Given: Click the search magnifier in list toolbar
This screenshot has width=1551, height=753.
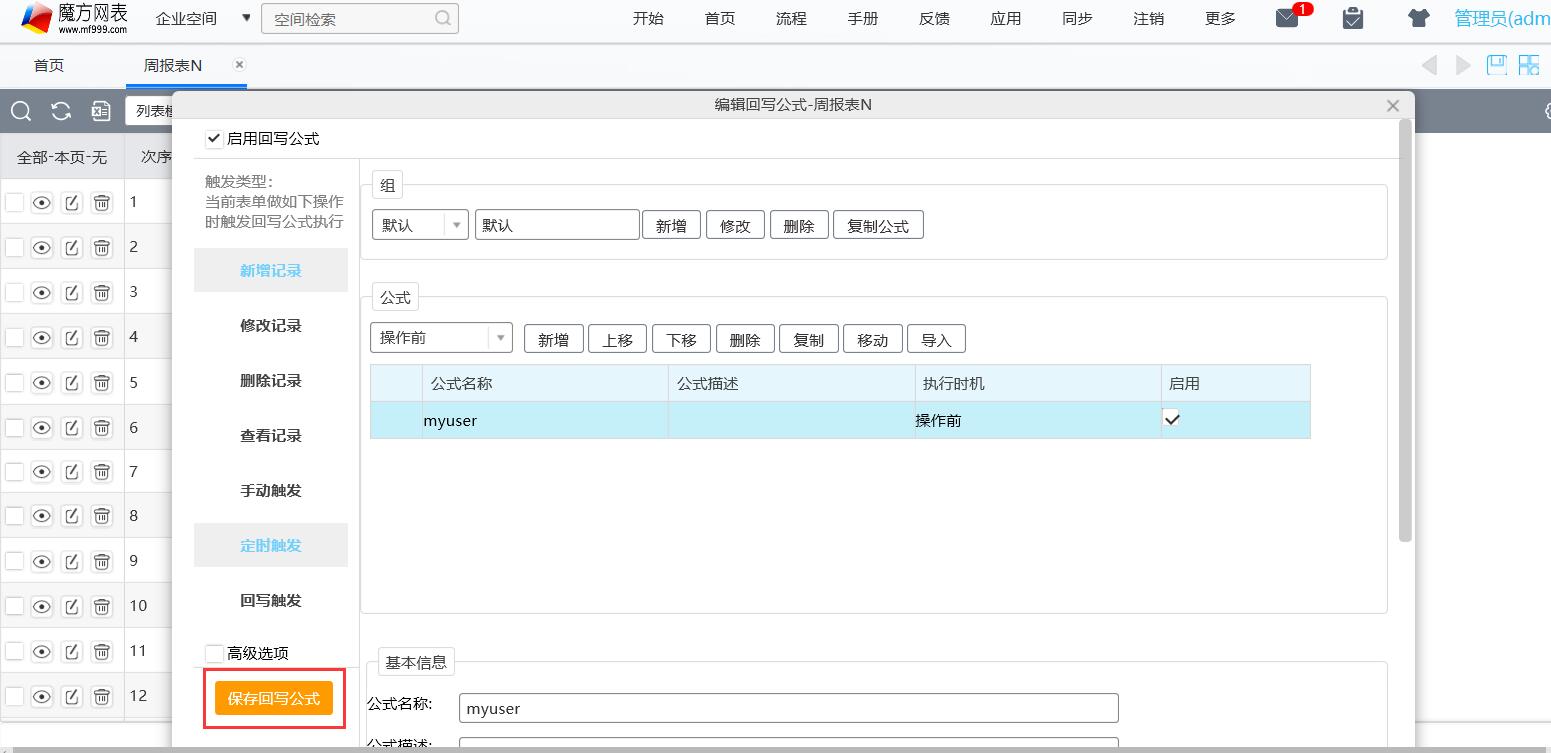Looking at the screenshot, I should [x=21, y=111].
